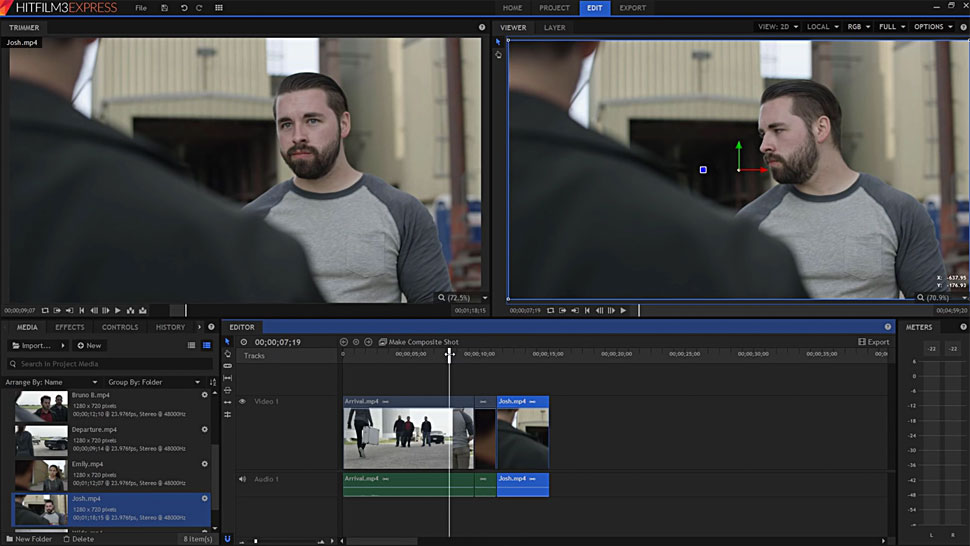
Task: Toggle timeline snapping magnet icon
Action: point(227,538)
